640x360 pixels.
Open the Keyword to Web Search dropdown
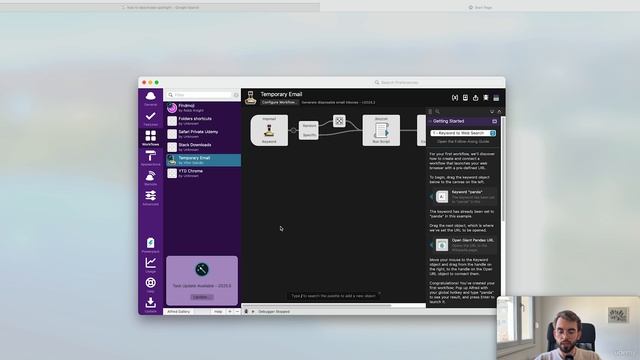[x=463, y=133]
